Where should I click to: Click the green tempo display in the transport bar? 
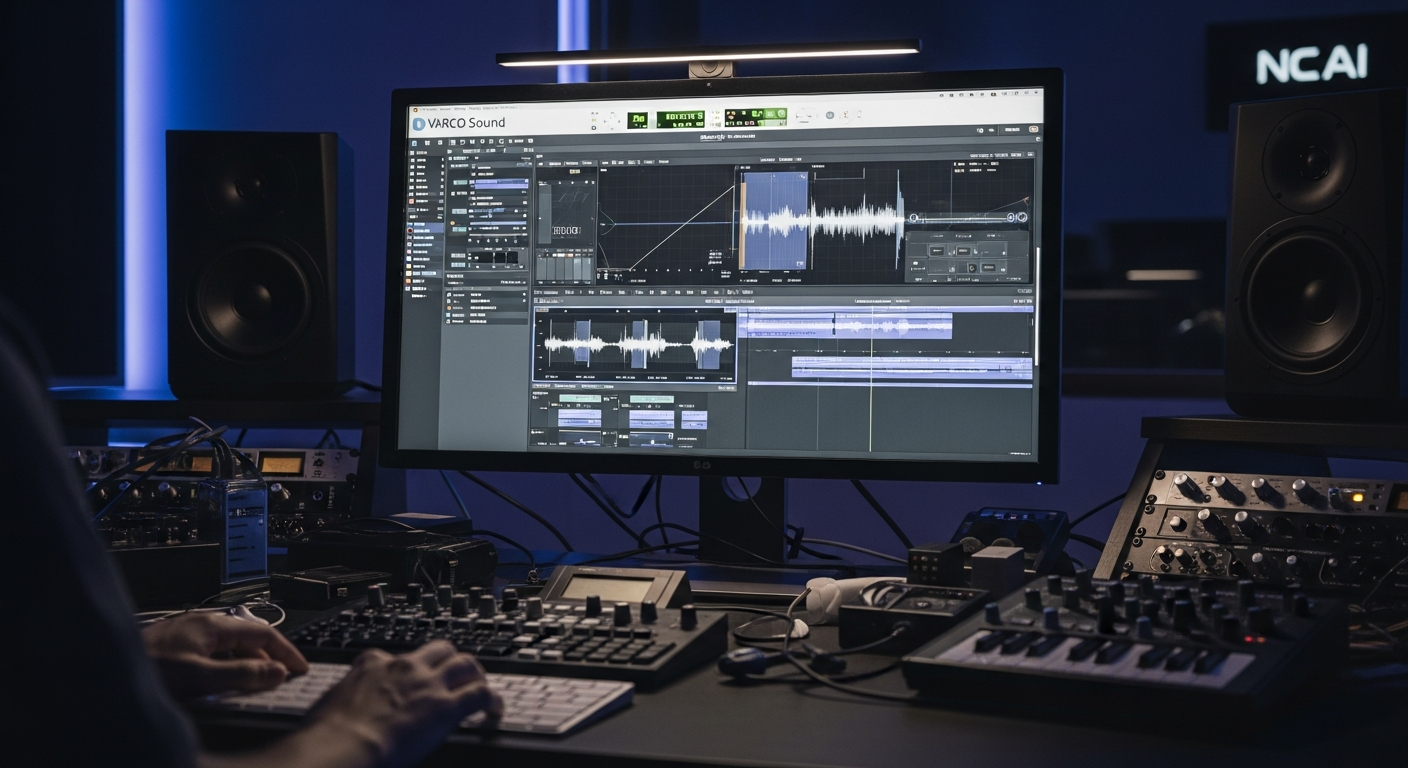[637, 120]
